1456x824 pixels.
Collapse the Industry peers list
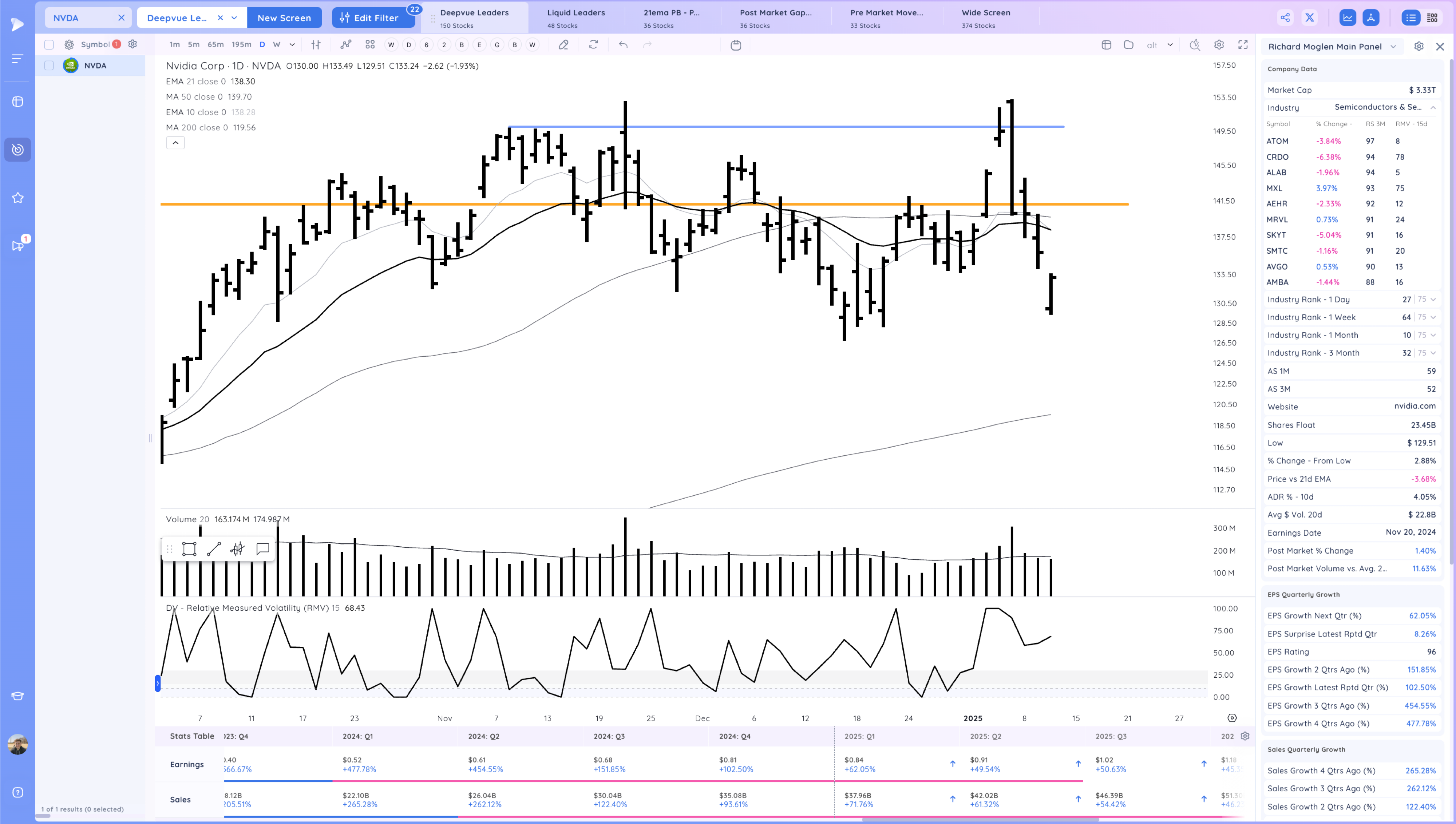pyautogui.click(x=1433, y=107)
